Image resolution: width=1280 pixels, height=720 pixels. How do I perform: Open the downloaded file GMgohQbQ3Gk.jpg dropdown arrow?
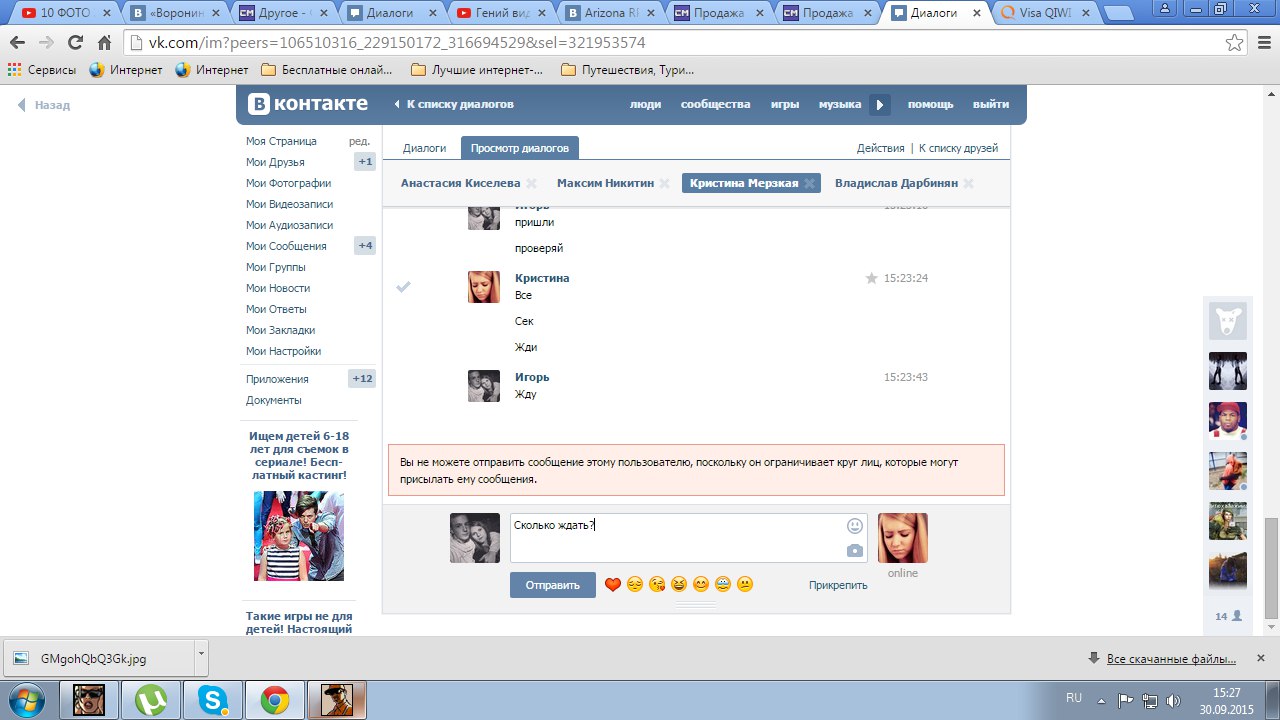(201, 653)
